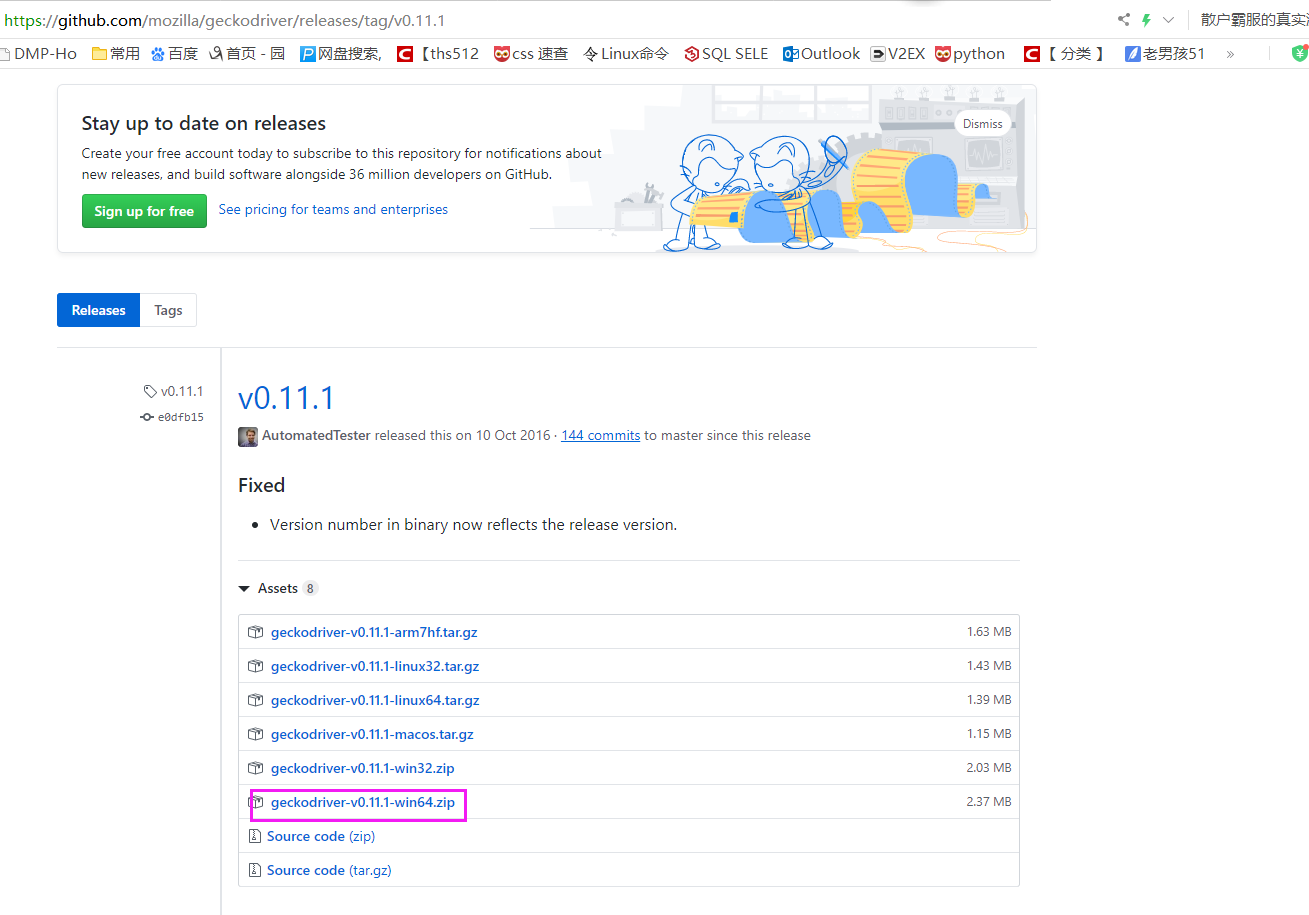Screen dimensions: 1309x915
Task: Download geckodriver-v0.11.1-arm7hf.tar.gz
Action: click(374, 632)
